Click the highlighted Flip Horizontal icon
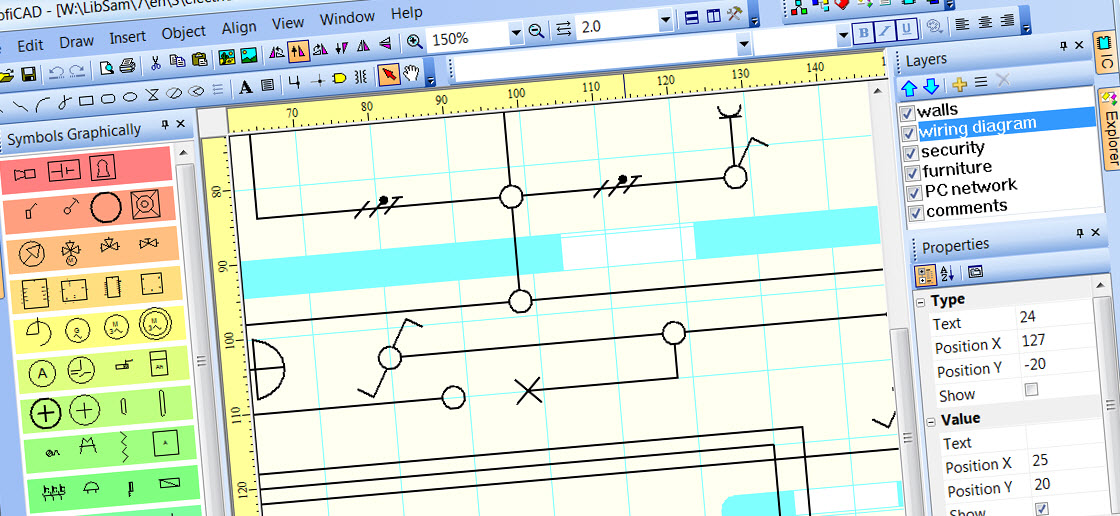 point(299,50)
